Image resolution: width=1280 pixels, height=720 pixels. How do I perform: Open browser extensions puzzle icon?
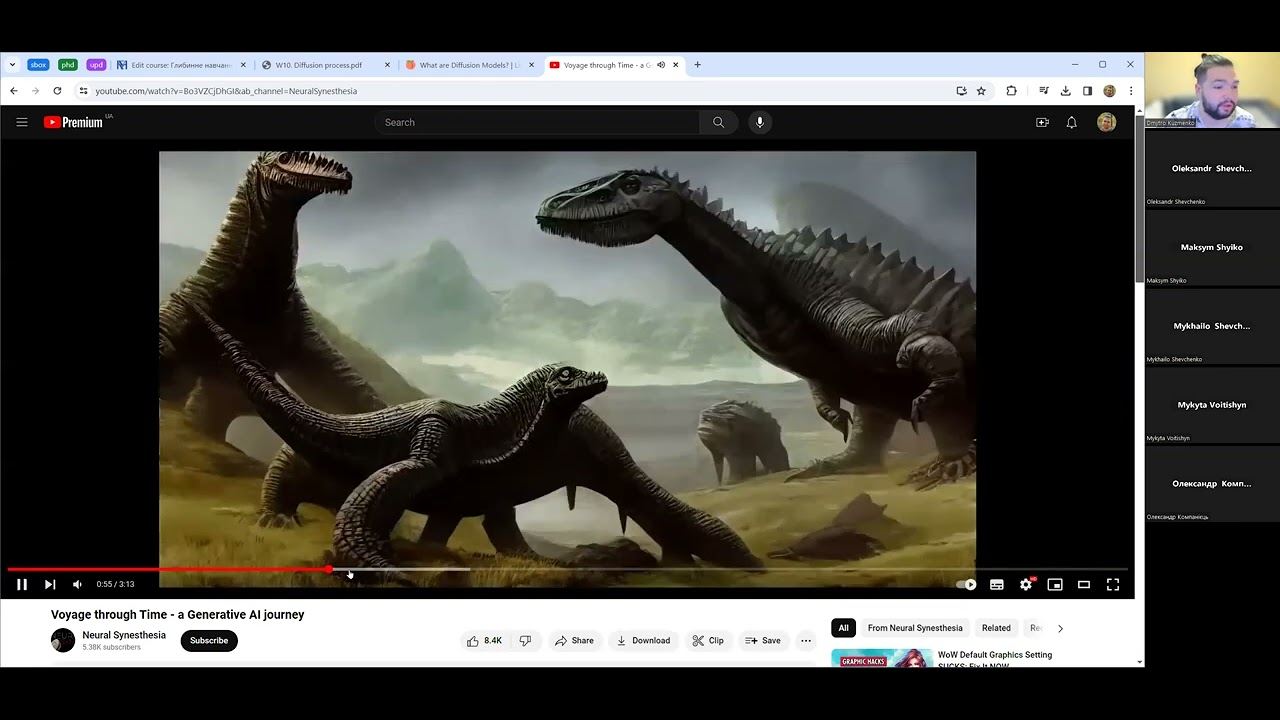coord(1011,91)
